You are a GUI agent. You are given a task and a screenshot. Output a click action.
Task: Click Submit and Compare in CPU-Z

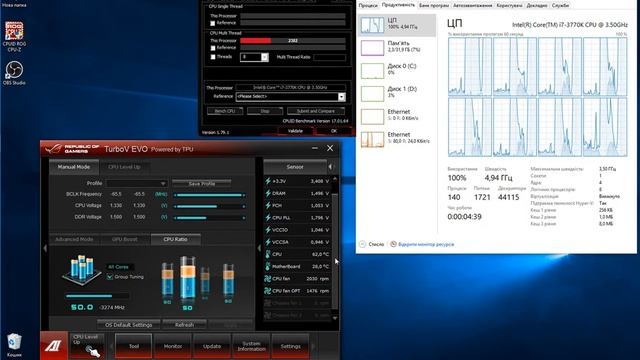(316, 111)
